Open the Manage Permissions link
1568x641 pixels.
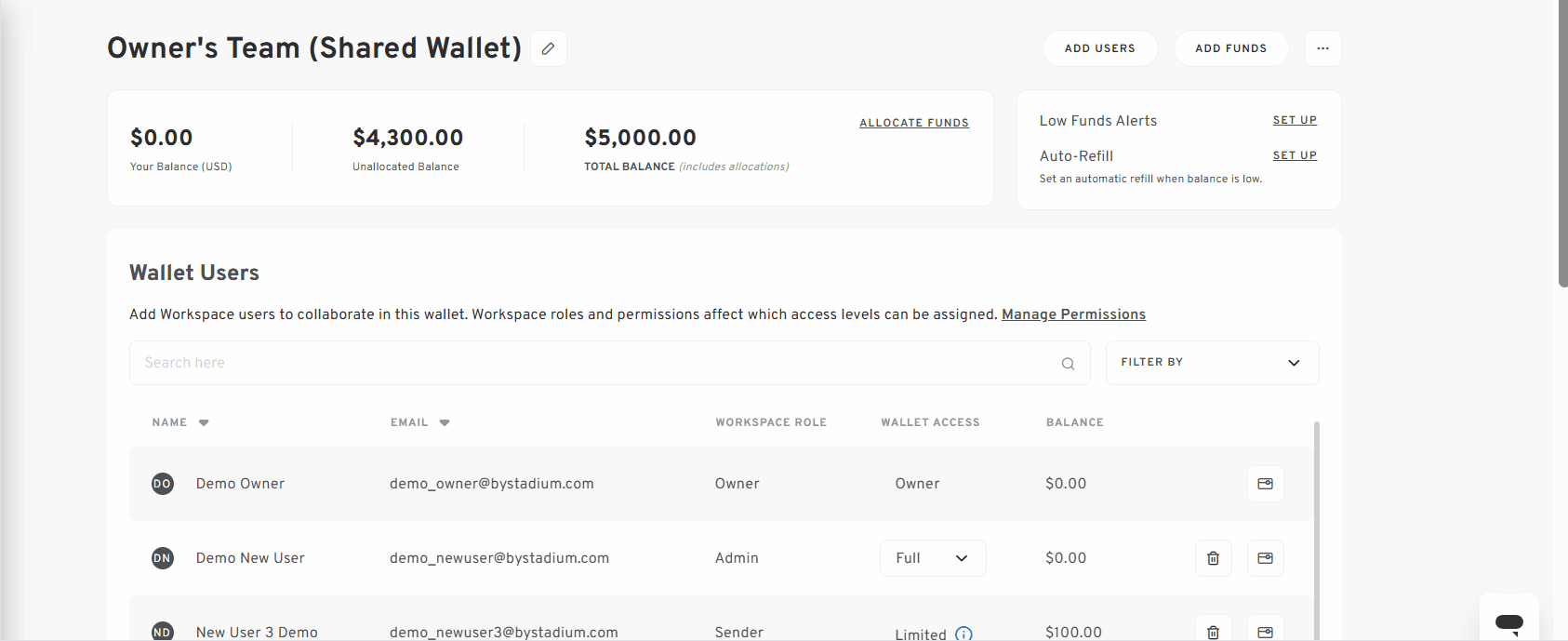click(x=1073, y=314)
